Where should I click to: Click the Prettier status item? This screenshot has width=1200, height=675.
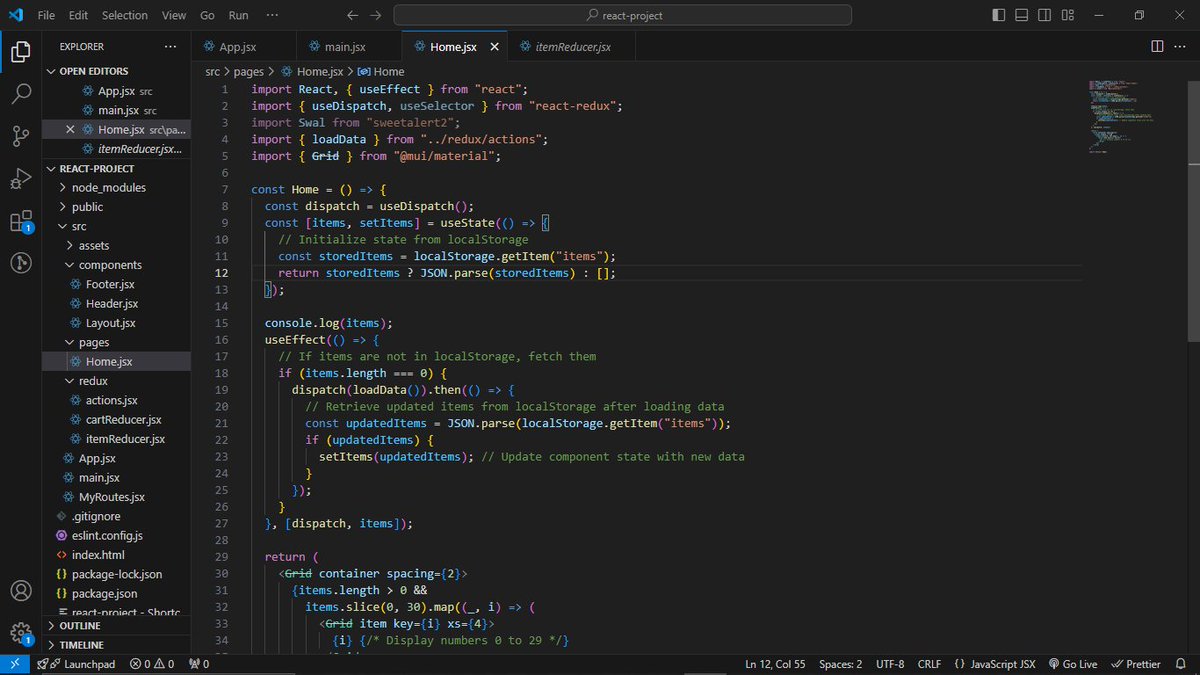coord(1136,664)
